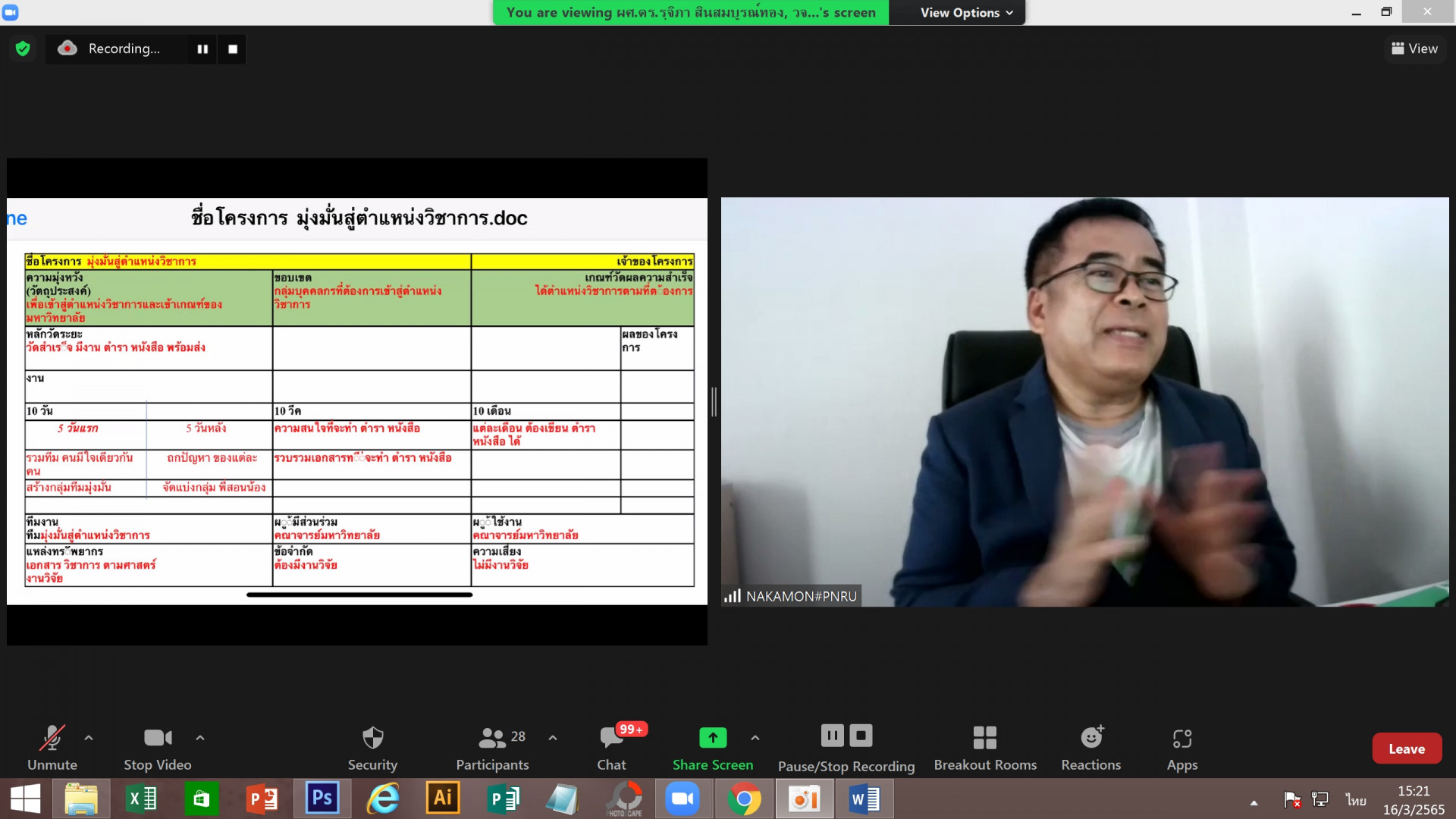The height and width of the screenshot is (819, 1456).
Task: Open PhotoScape from the taskbar
Action: [624, 799]
